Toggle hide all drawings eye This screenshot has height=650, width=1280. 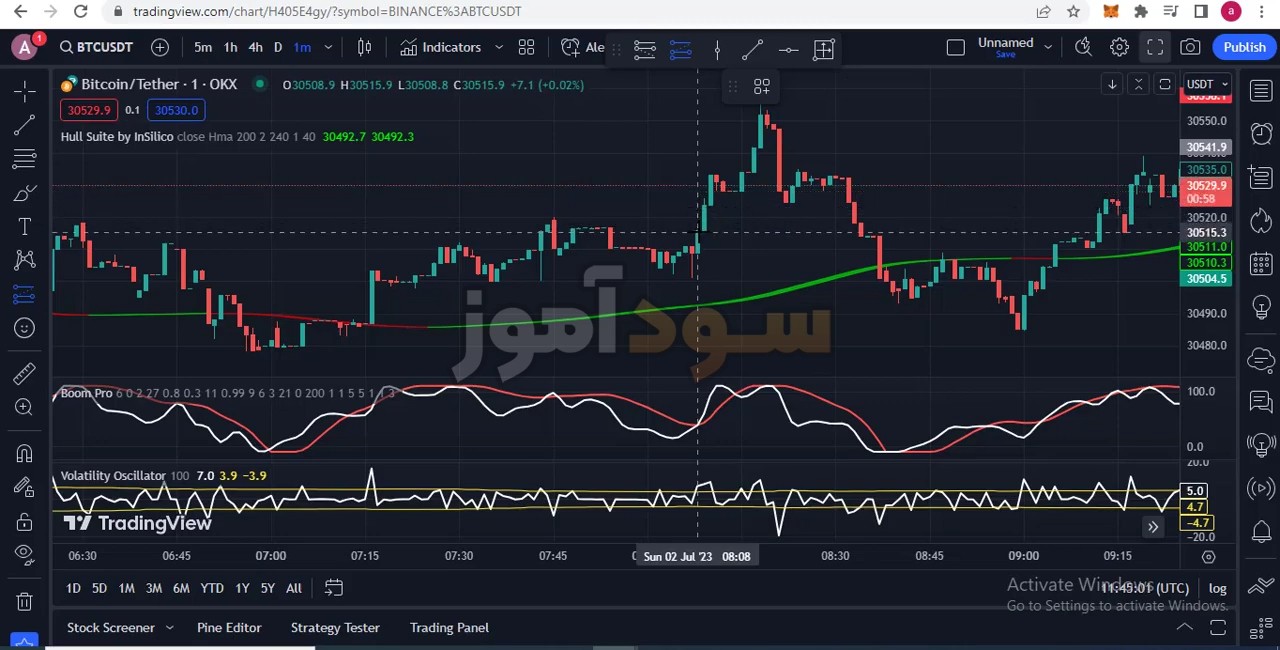tap(25, 555)
